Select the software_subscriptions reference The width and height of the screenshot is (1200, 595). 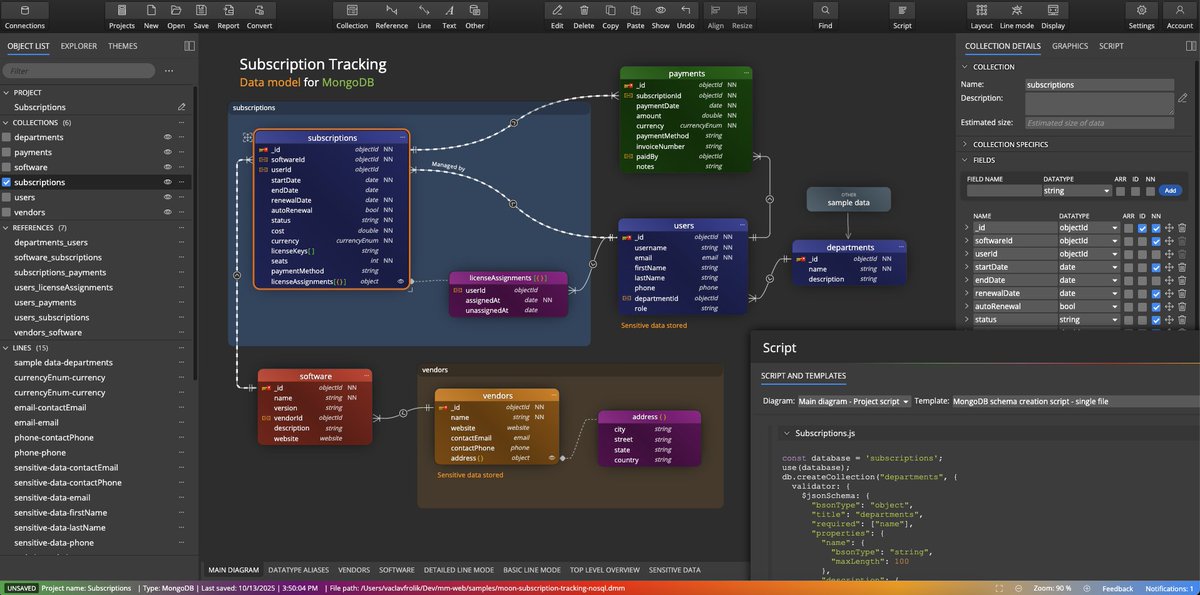[x=58, y=258]
